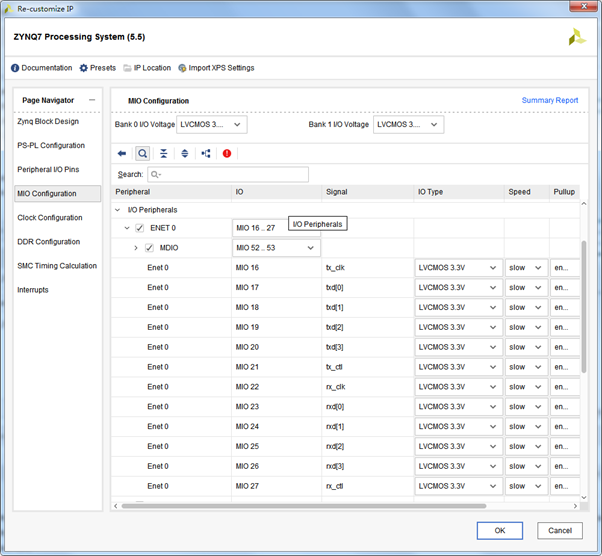Go to Clock Configuration page
This screenshot has height=556, width=602.
pos(50,217)
